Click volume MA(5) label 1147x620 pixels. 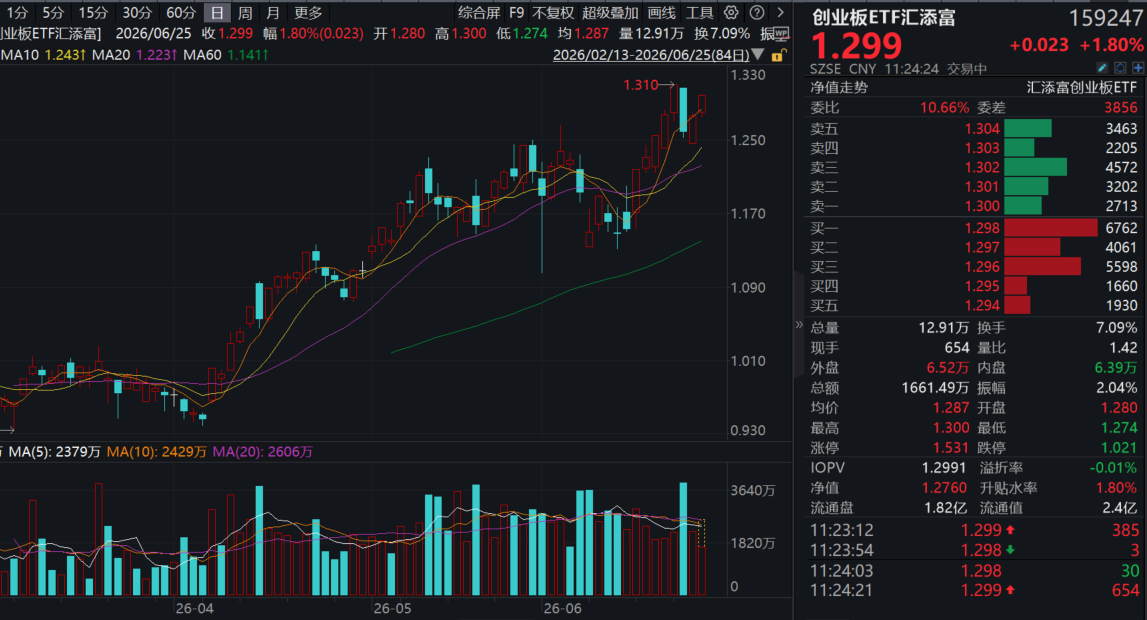click(x=54, y=452)
